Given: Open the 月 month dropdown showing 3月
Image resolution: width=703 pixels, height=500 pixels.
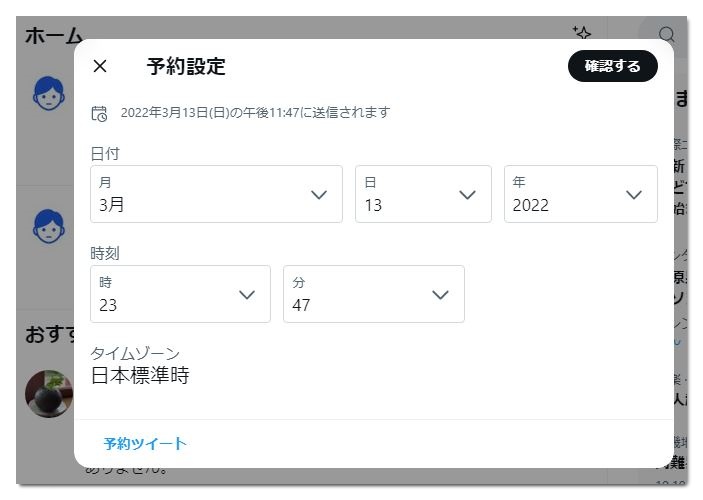Looking at the screenshot, I should click(216, 194).
